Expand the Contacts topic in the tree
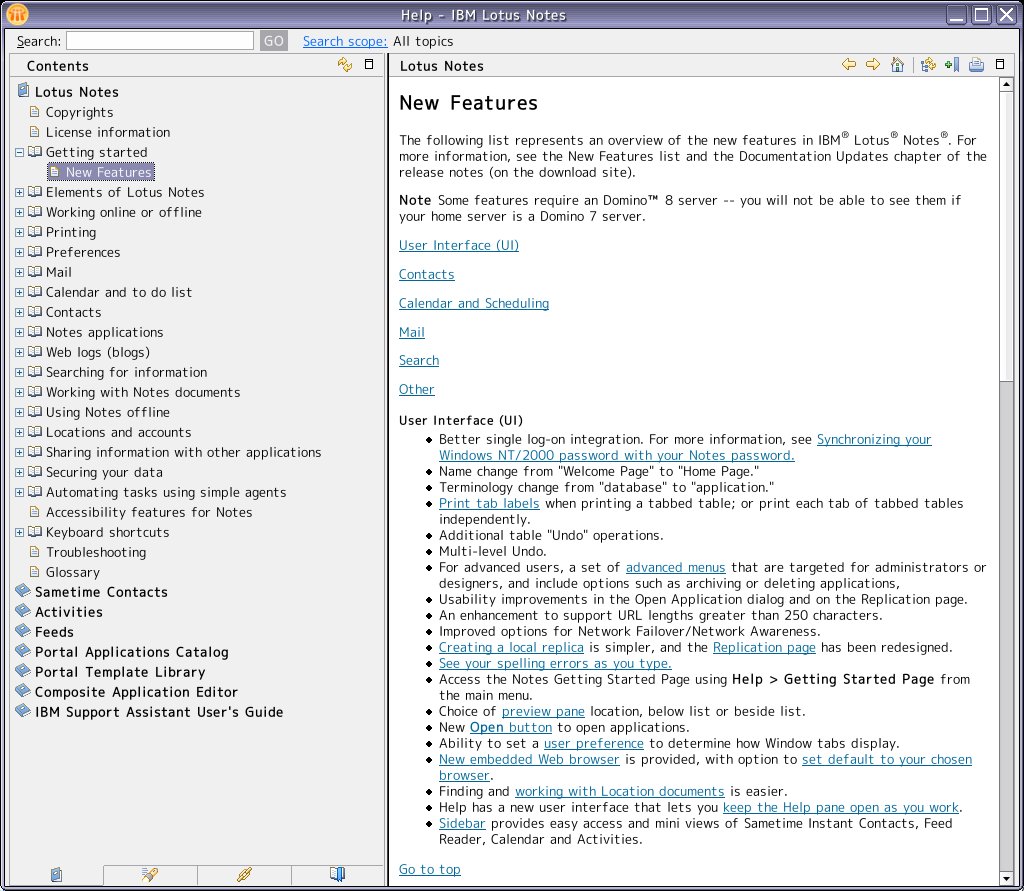 (x=20, y=312)
